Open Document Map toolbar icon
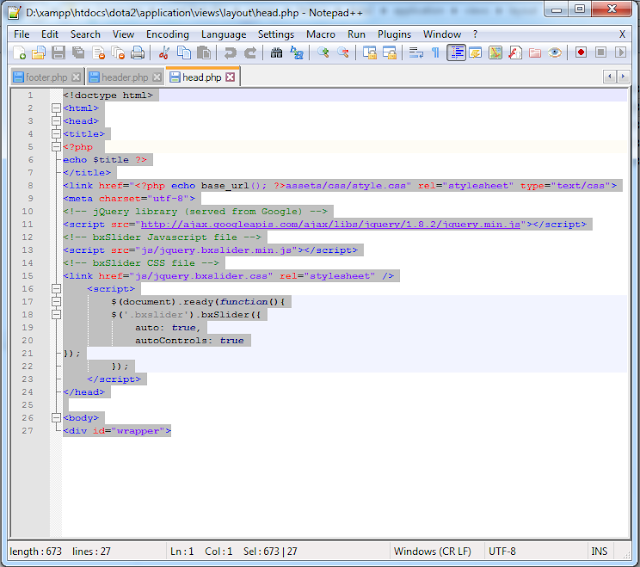The height and width of the screenshot is (567, 640). [495, 53]
